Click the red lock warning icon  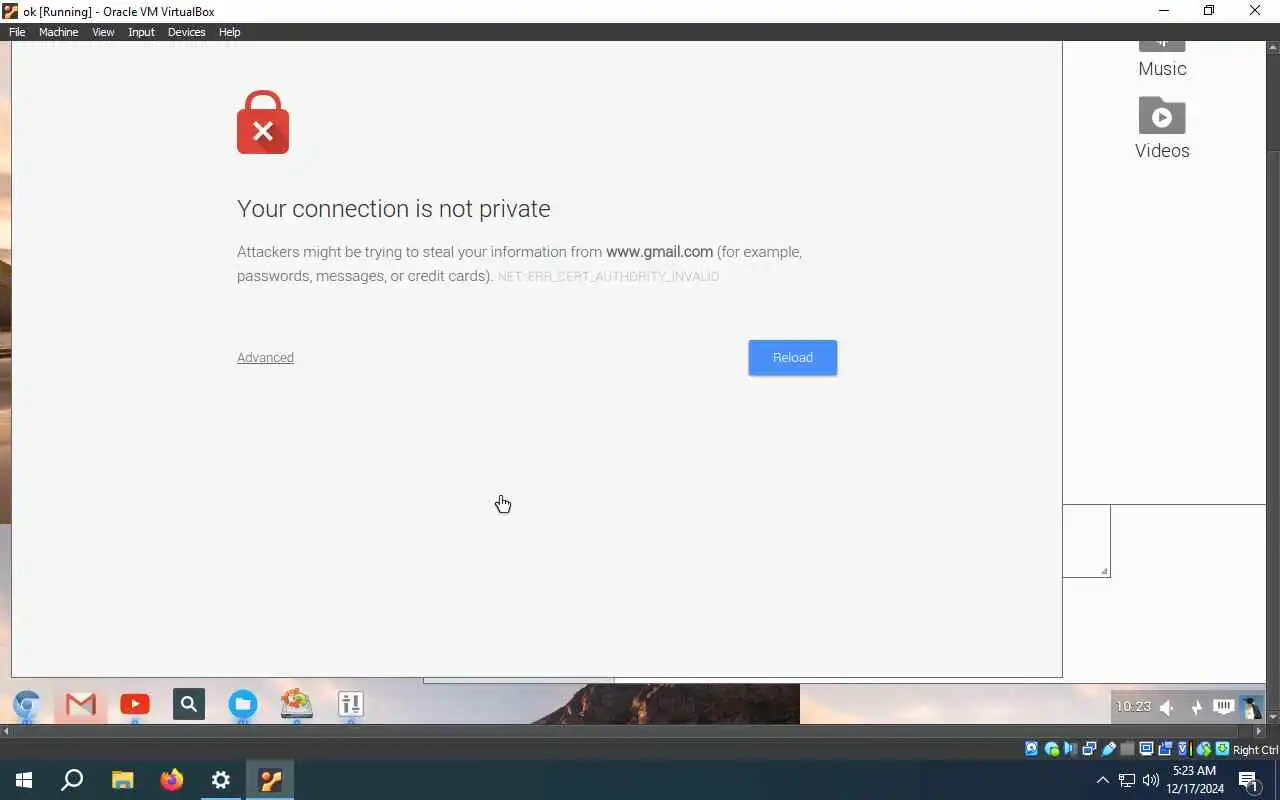tap(263, 122)
